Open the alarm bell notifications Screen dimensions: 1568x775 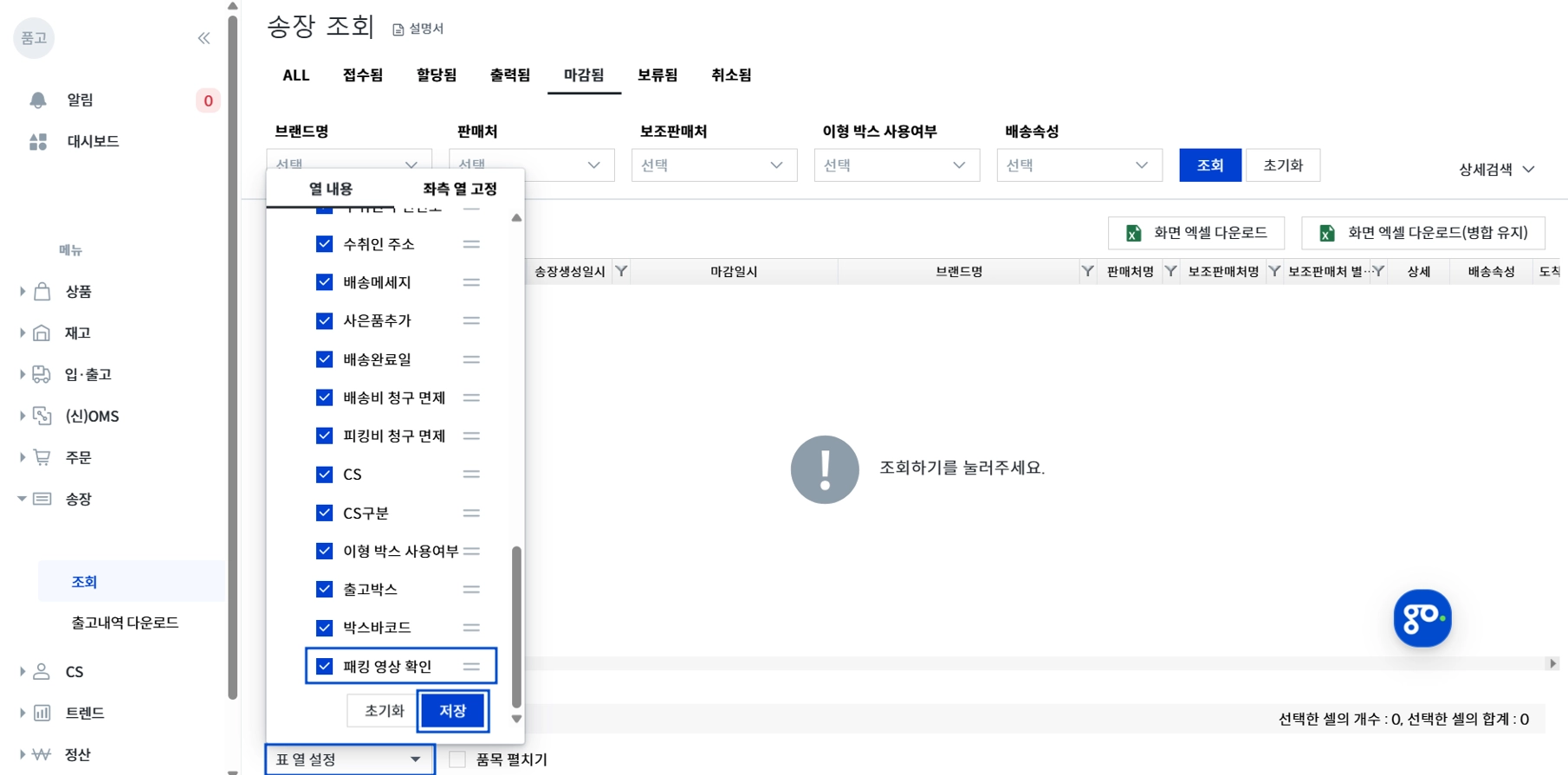click(x=38, y=100)
